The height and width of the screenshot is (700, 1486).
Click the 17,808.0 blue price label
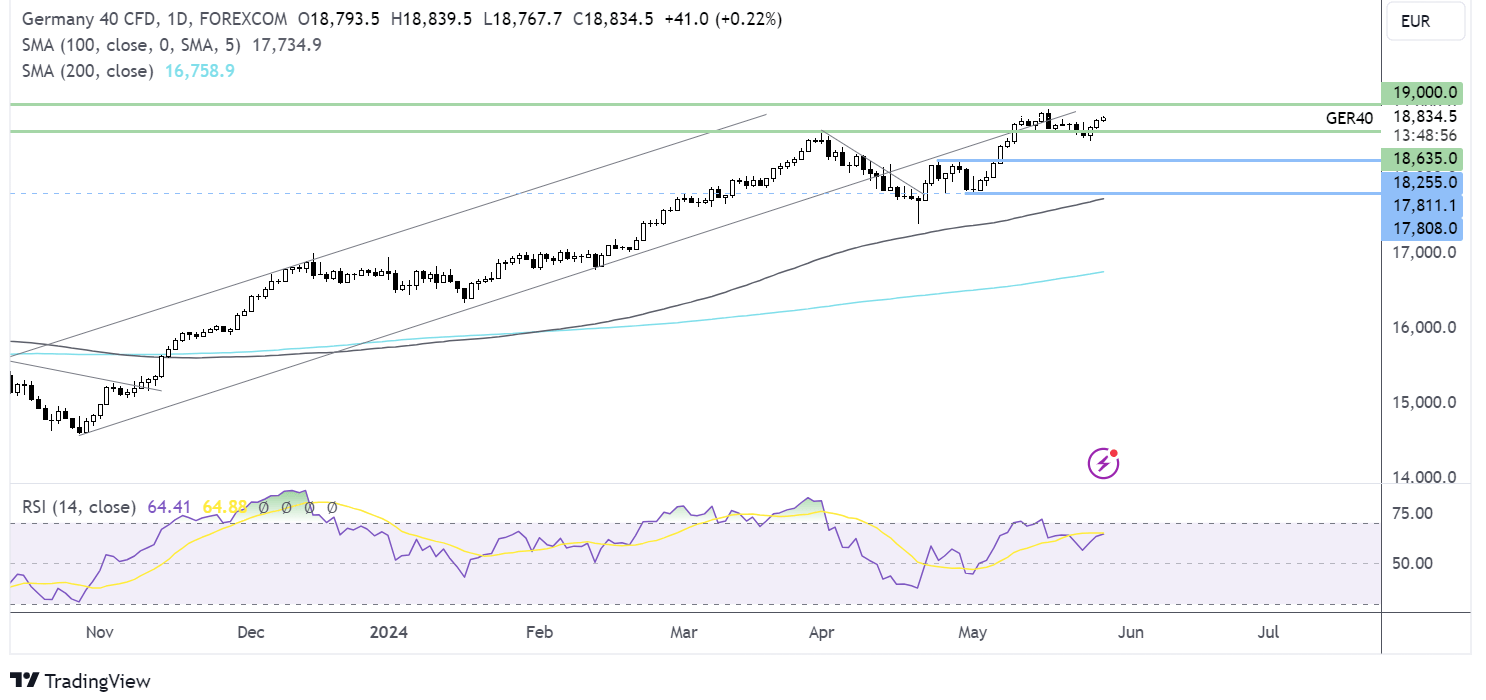1421,228
